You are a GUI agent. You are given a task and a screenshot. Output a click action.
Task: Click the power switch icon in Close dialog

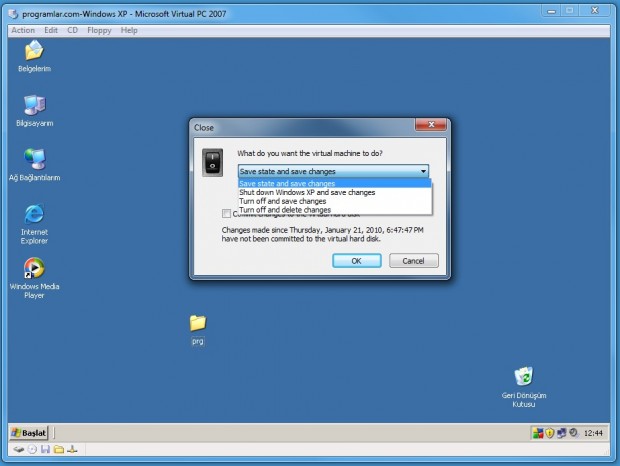click(x=213, y=162)
